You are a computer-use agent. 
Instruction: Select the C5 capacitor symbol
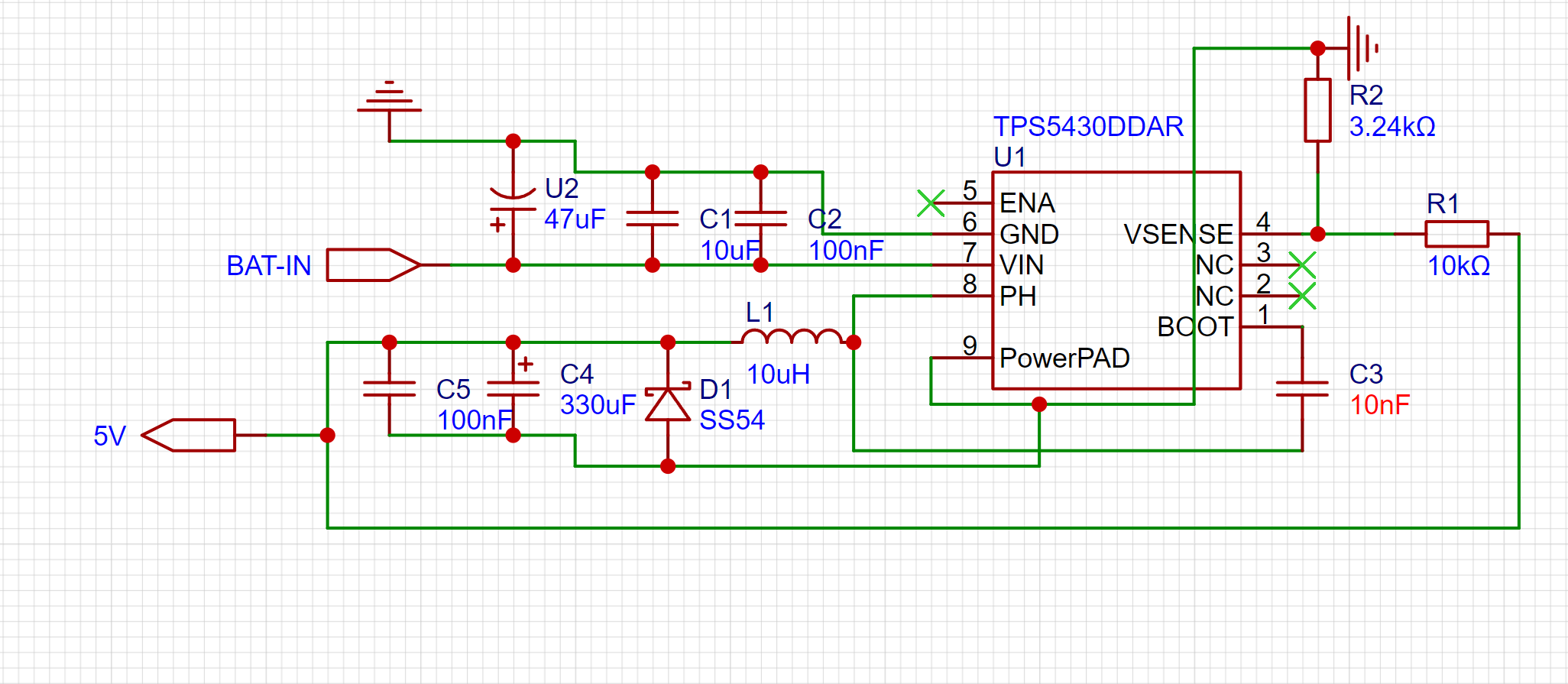tap(389, 389)
